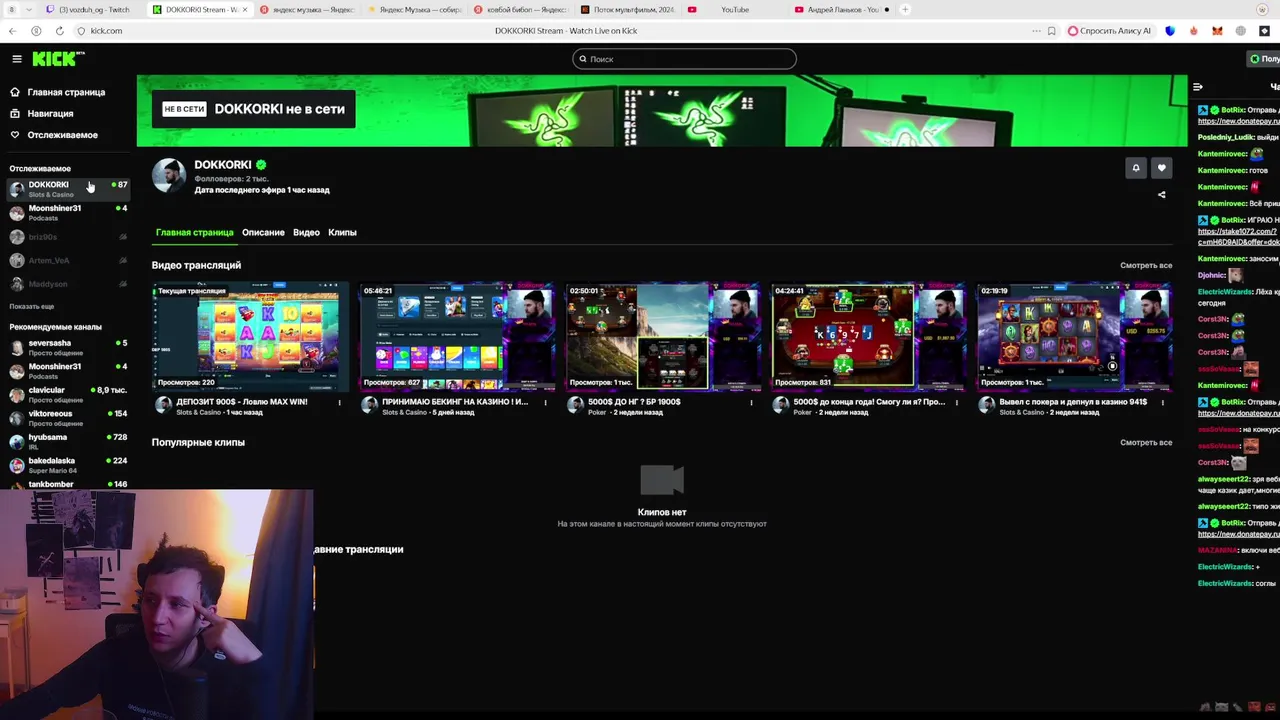
Task: Click chat username Posledniy_Ludik
Action: [1224, 137]
